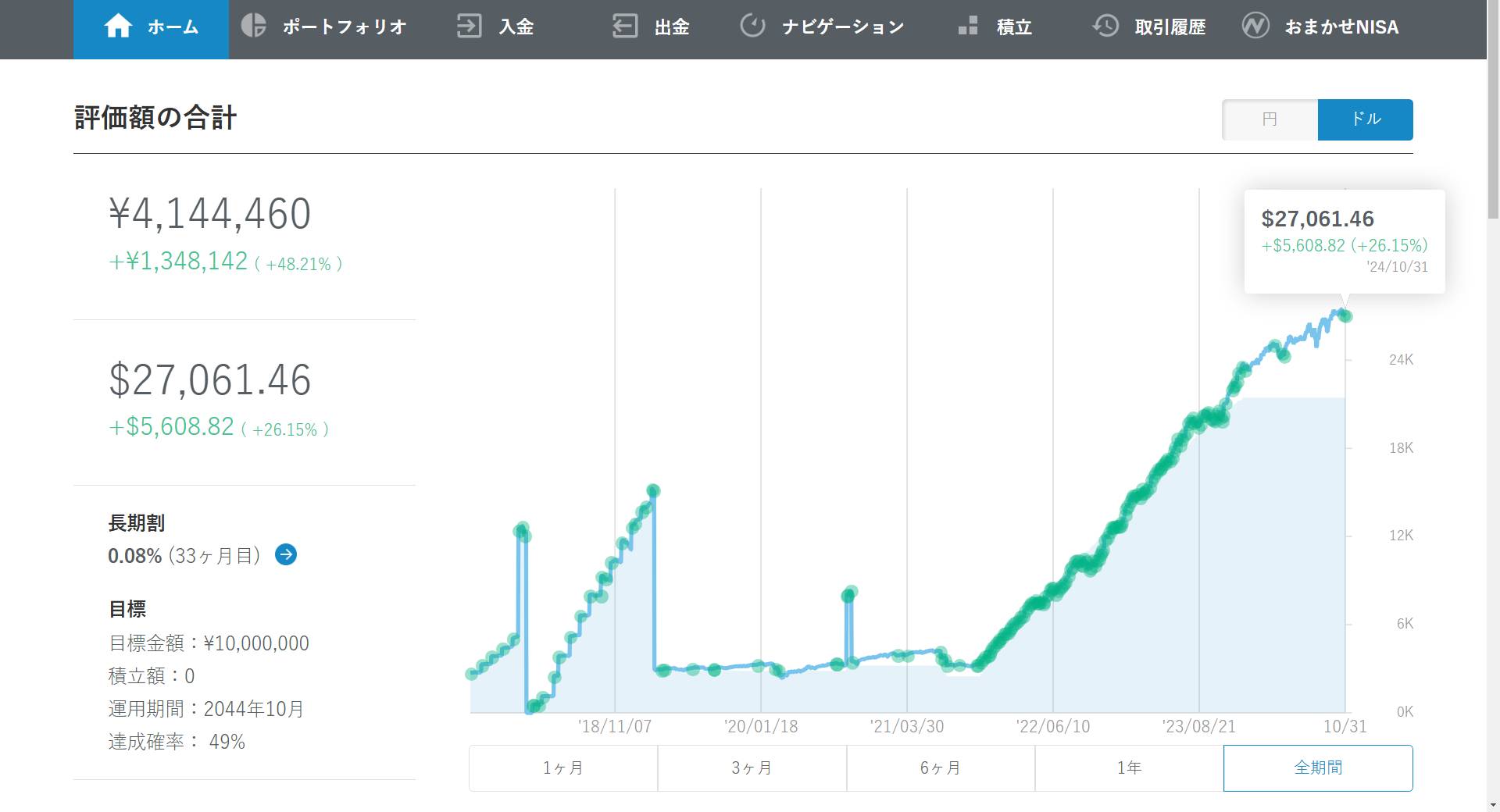The image size is (1500, 812).
Task: Click the Home house icon
Action: click(x=118, y=27)
